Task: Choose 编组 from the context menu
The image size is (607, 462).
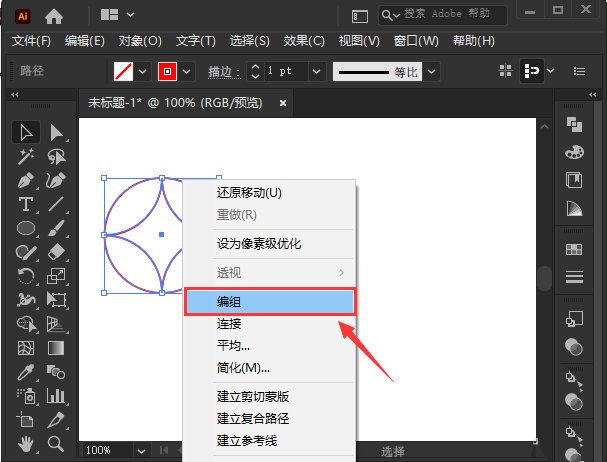Action: pyautogui.click(x=269, y=301)
